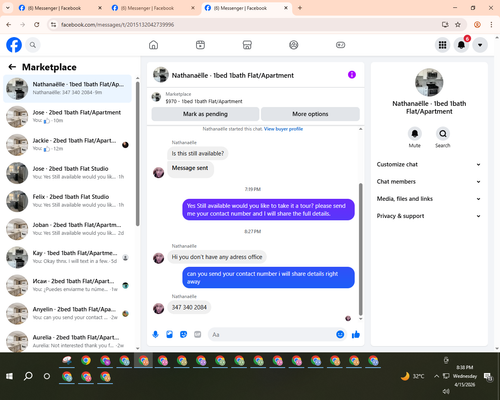Reload the page
500x400 pixels.
pos(37,25)
